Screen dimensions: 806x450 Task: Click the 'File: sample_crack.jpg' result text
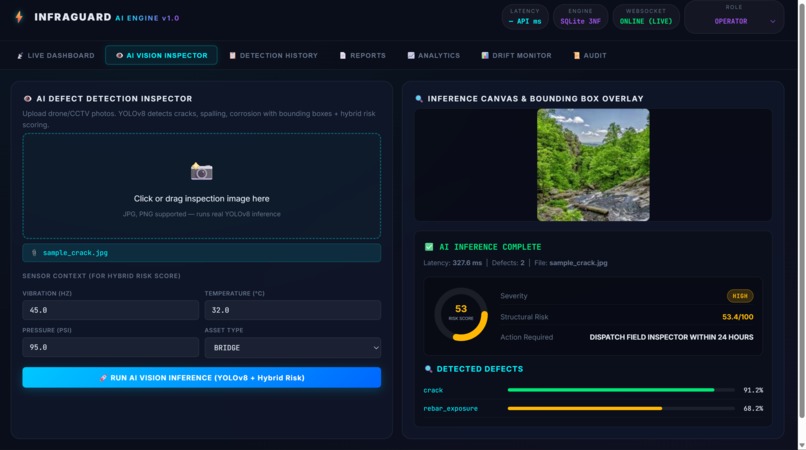[x=571, y=263]
